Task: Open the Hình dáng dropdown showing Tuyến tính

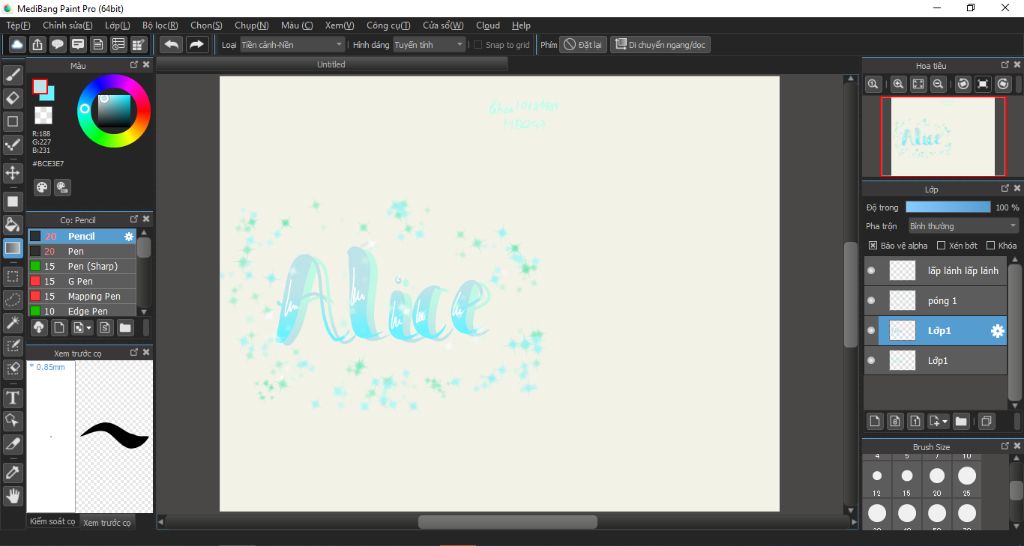Action: [429, 45]
